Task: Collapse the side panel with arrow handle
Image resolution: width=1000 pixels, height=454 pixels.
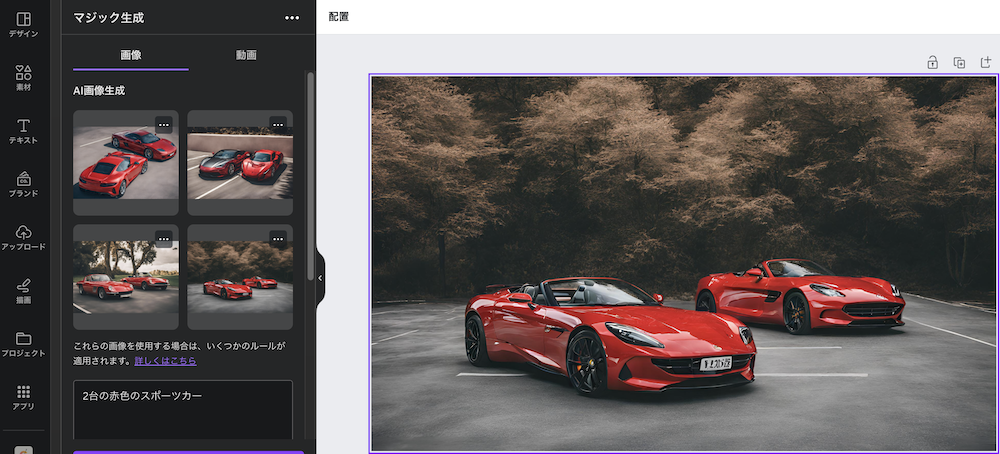Action: [320, 278]
